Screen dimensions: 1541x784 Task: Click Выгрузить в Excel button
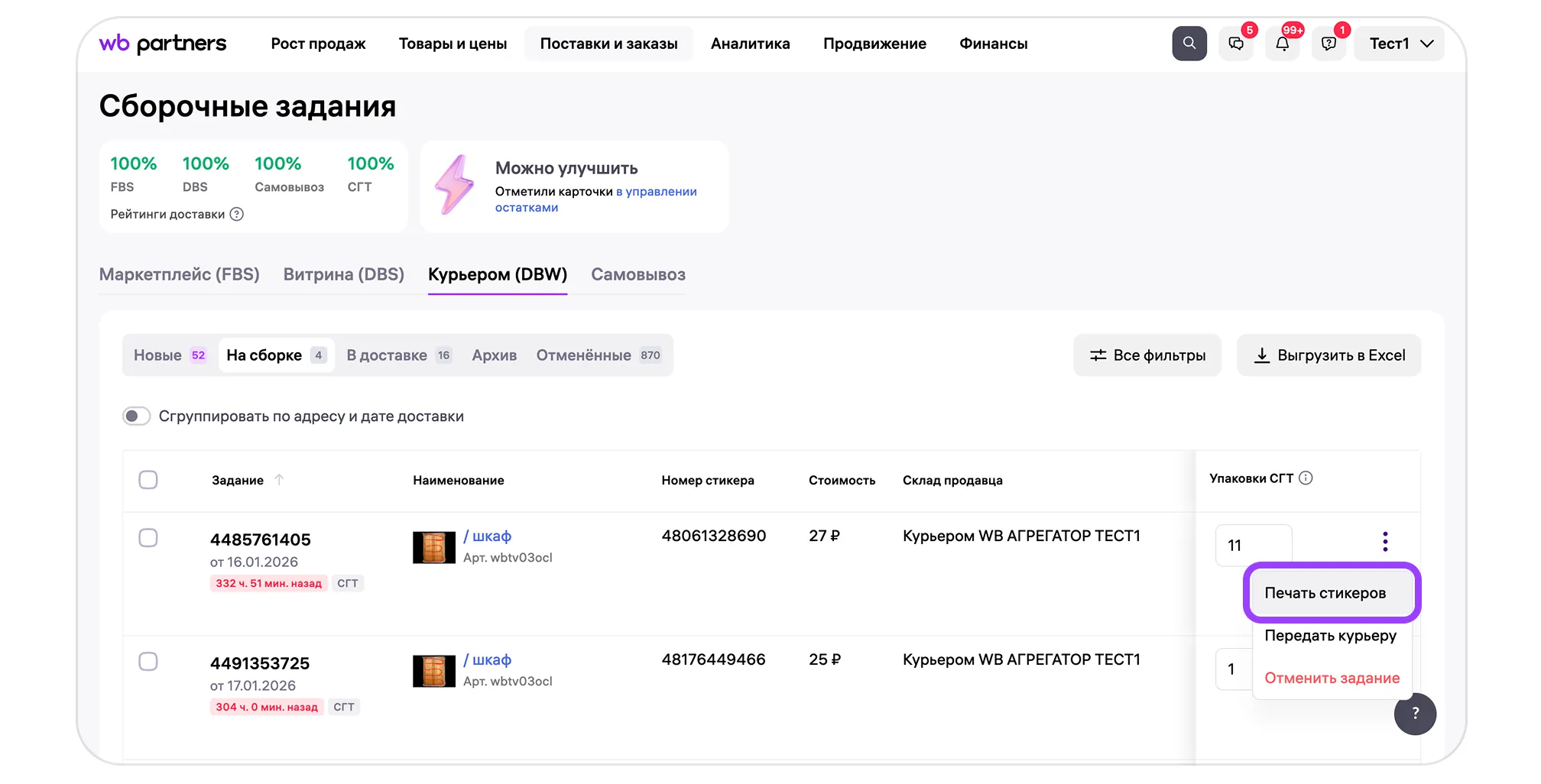[1329, 355]
